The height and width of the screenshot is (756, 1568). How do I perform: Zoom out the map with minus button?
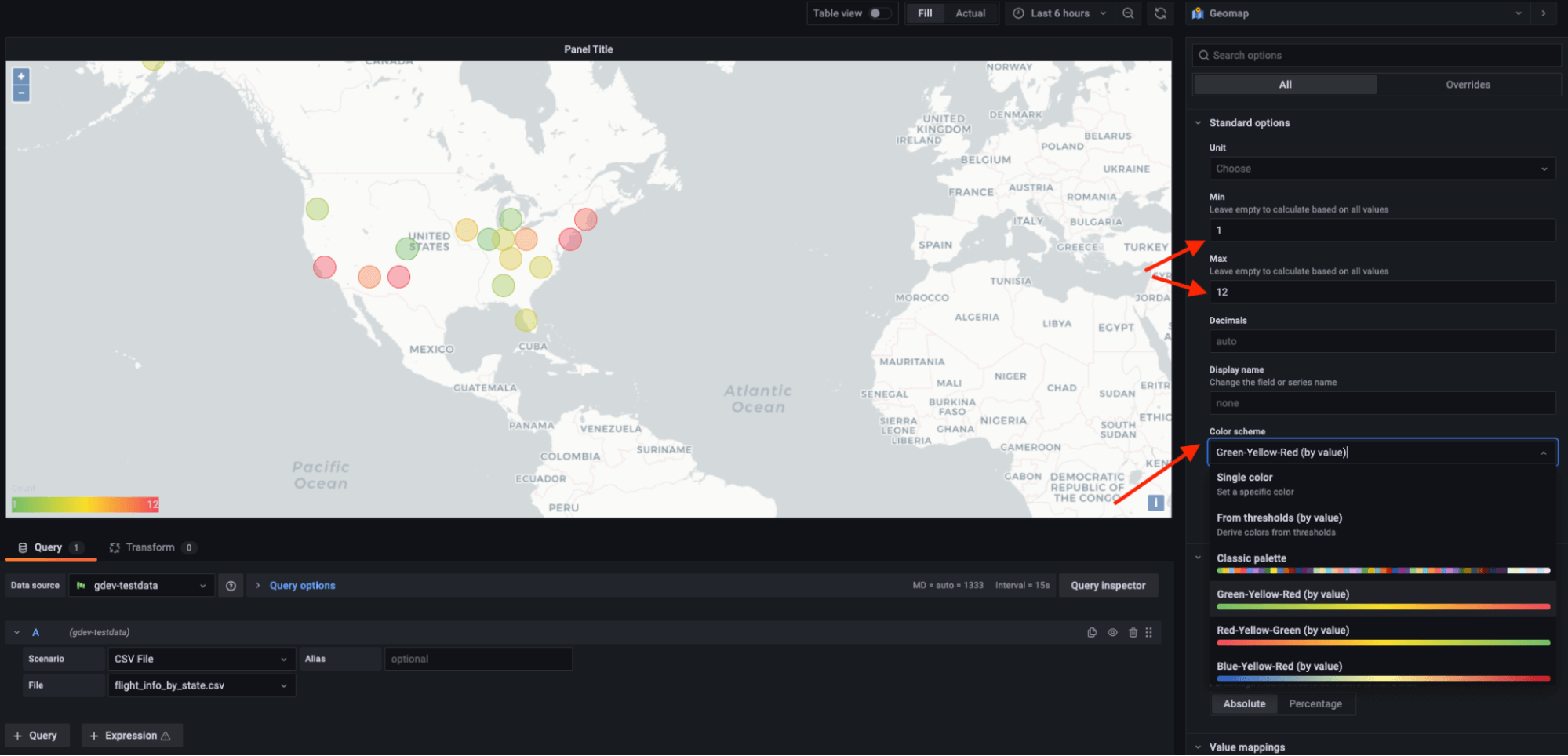21,93
